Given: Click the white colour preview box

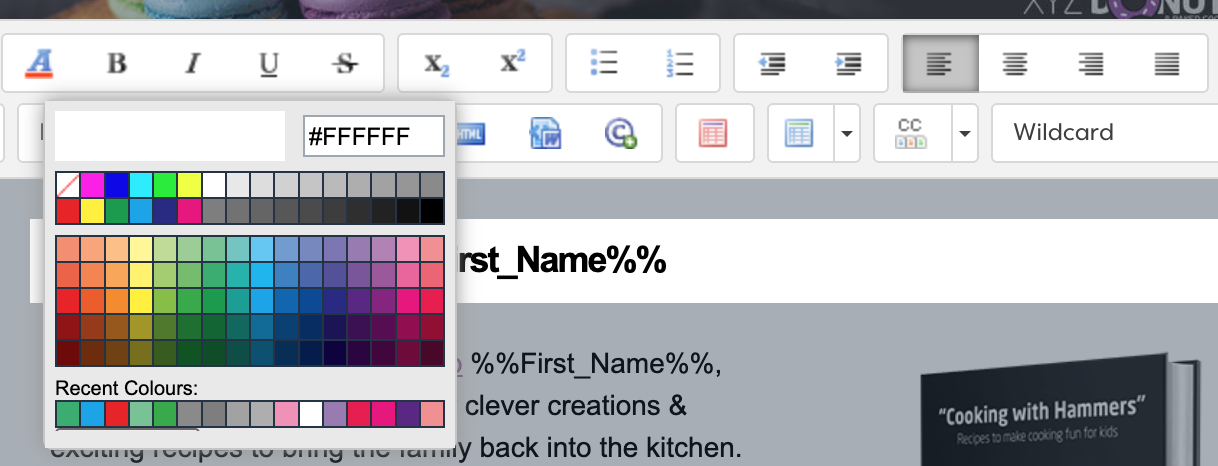Looking at the screenshot, I should coord(170,136).
